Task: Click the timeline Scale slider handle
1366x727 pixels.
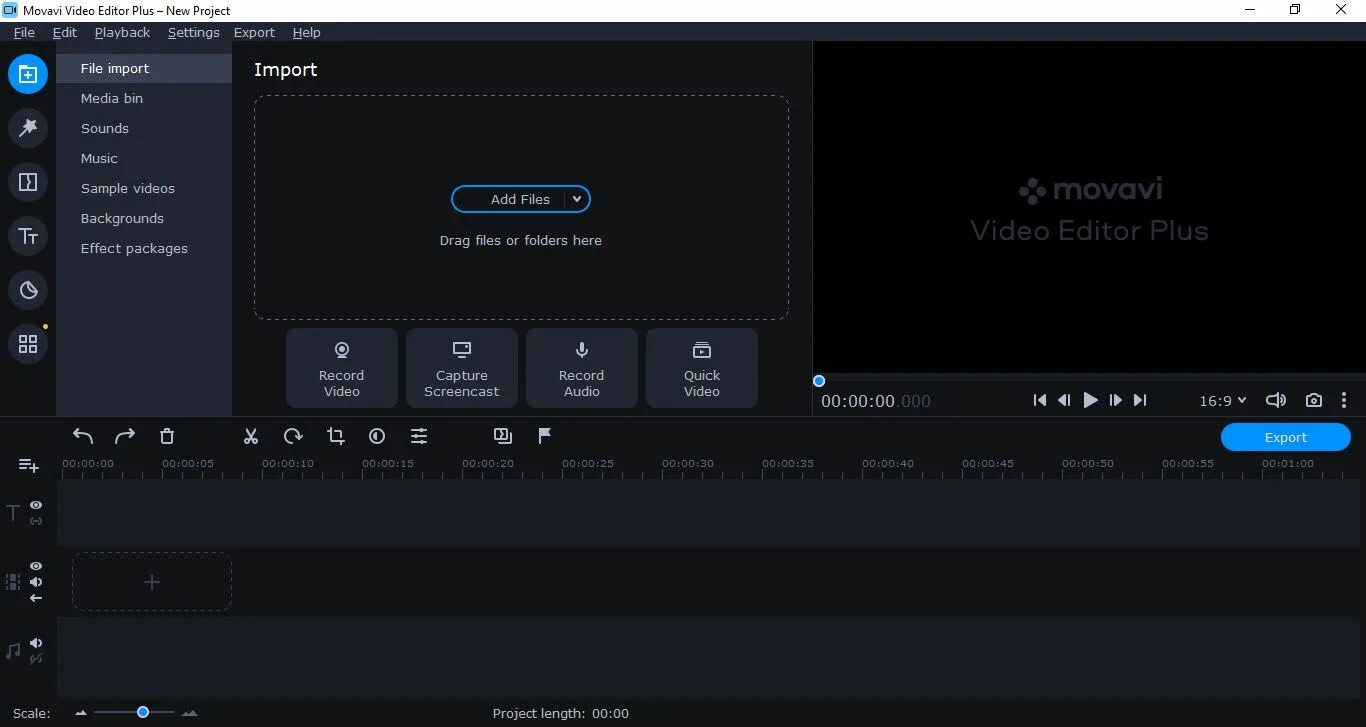Action: 143,712
